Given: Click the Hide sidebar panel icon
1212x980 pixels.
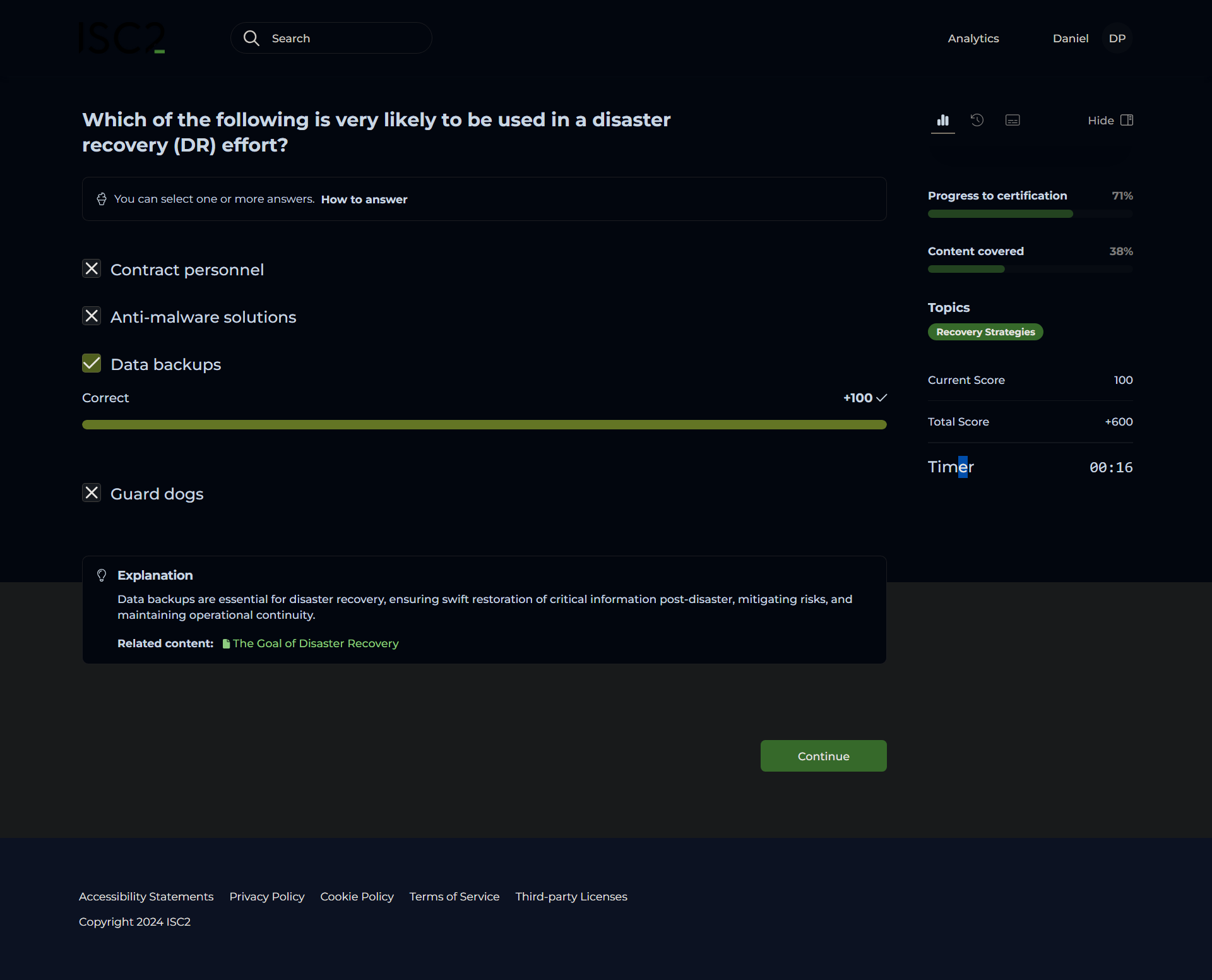Looking at the screenshot, I should tap(1126, 120).
